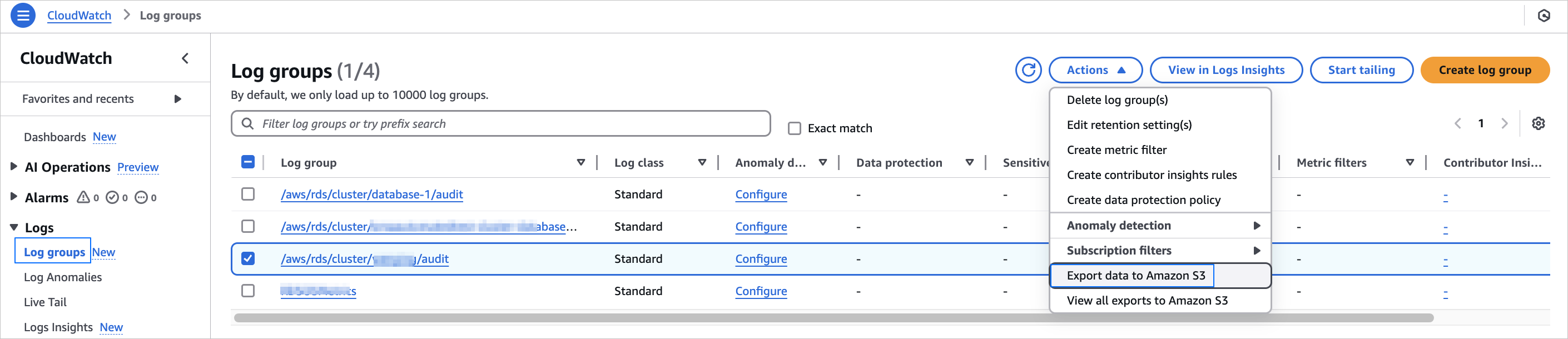Open the /aws/rds/cluster/database-1/audit link
This screenshot has width=1568, height=339.
(371, 195)
